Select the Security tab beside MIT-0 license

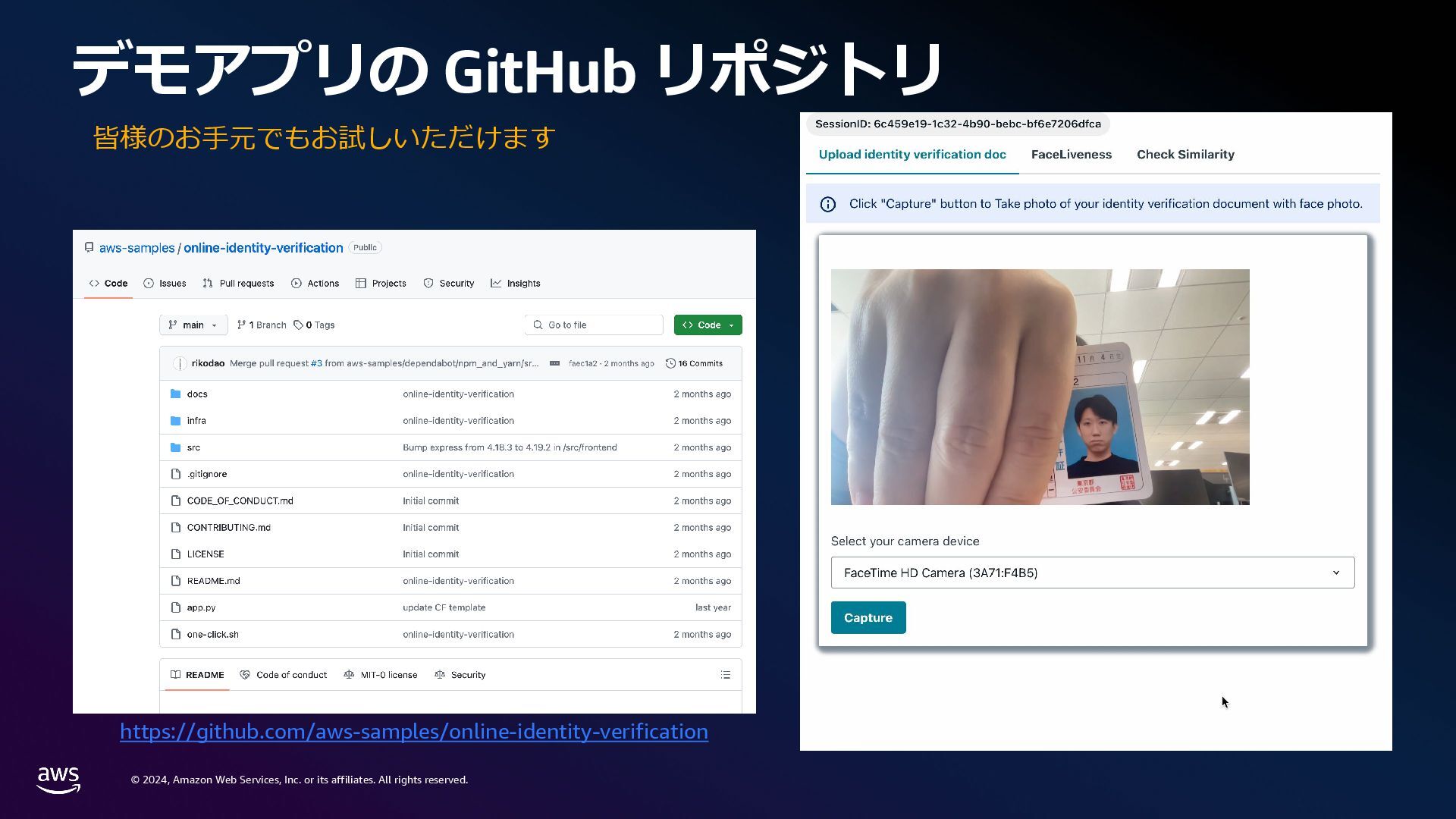pyautogui.click(x=460, y=675)
